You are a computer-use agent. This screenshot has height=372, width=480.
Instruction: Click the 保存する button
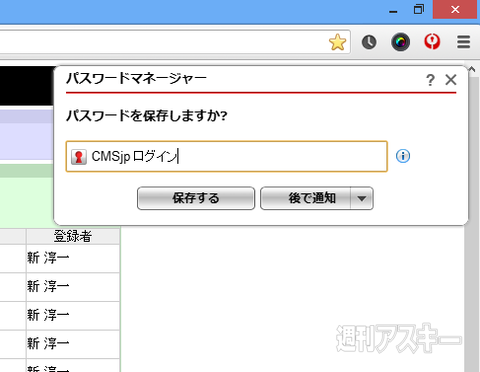[x=196, y=198]
